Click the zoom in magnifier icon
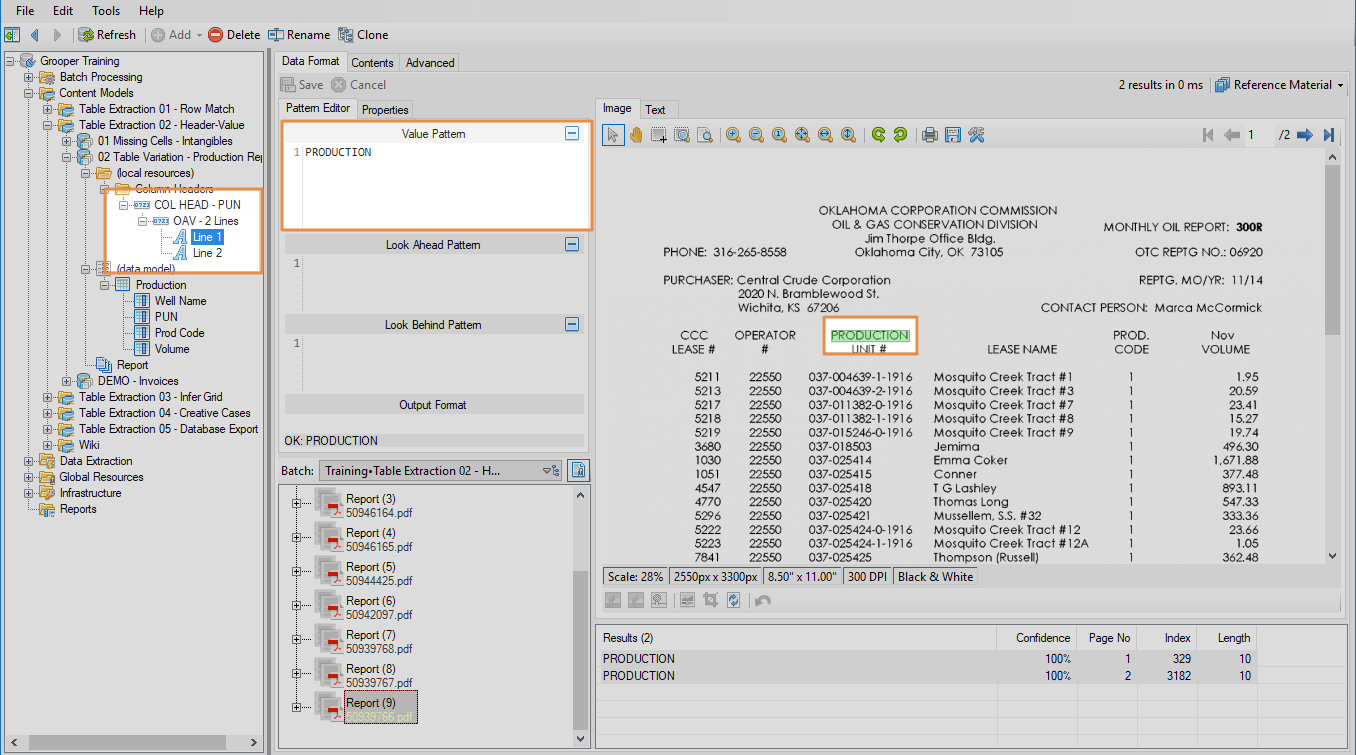This screenshot has height=755, width=1356. [x=733, y=135]
